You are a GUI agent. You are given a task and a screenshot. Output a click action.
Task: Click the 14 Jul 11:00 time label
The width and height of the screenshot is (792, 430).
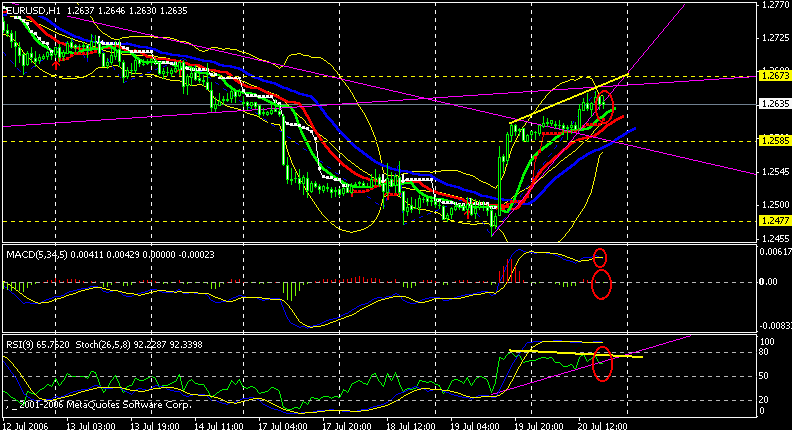(219, 425)
